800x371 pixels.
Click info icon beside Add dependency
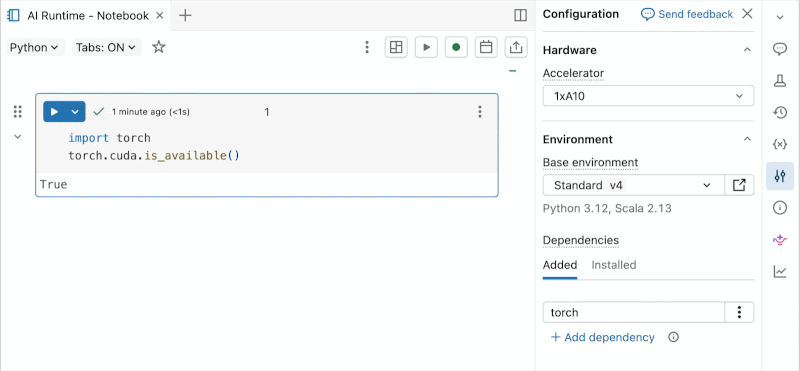point(673,337)
